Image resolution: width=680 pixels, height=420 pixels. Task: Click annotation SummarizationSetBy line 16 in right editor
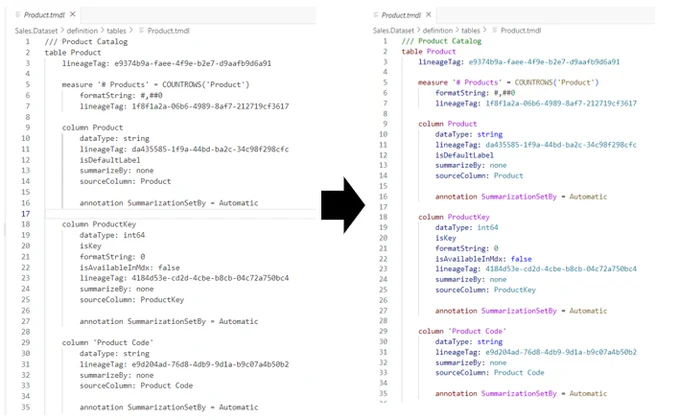(x=521, y=197)
